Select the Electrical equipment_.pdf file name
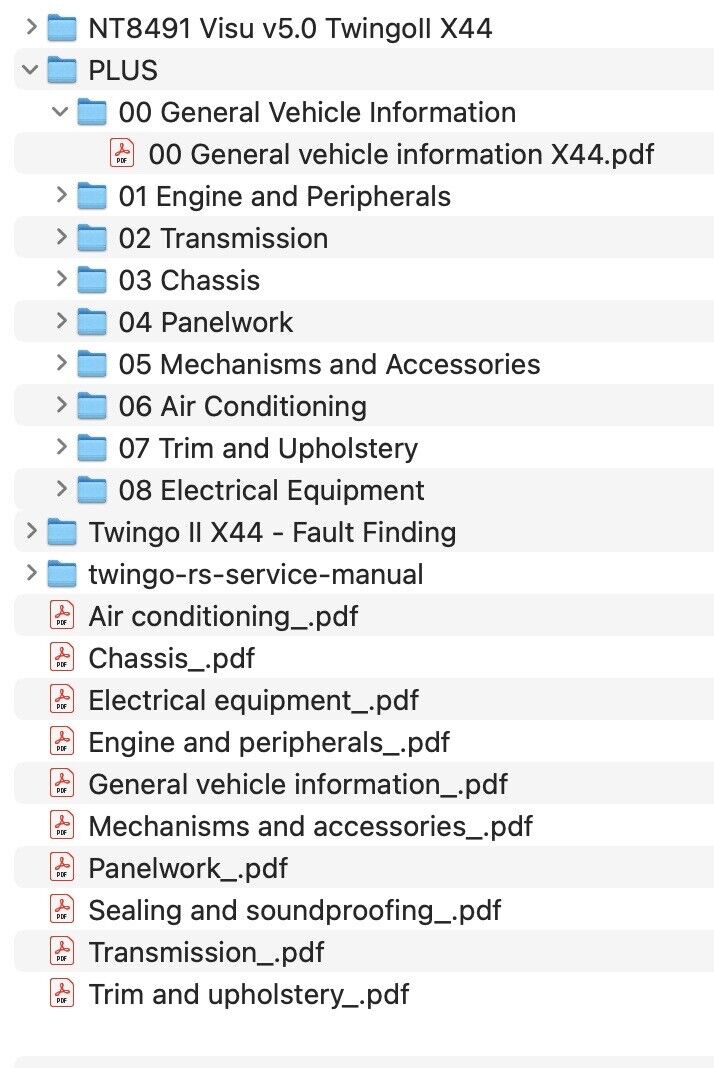Viewport: 714px width, 1068px height. (x=253, y=700)
